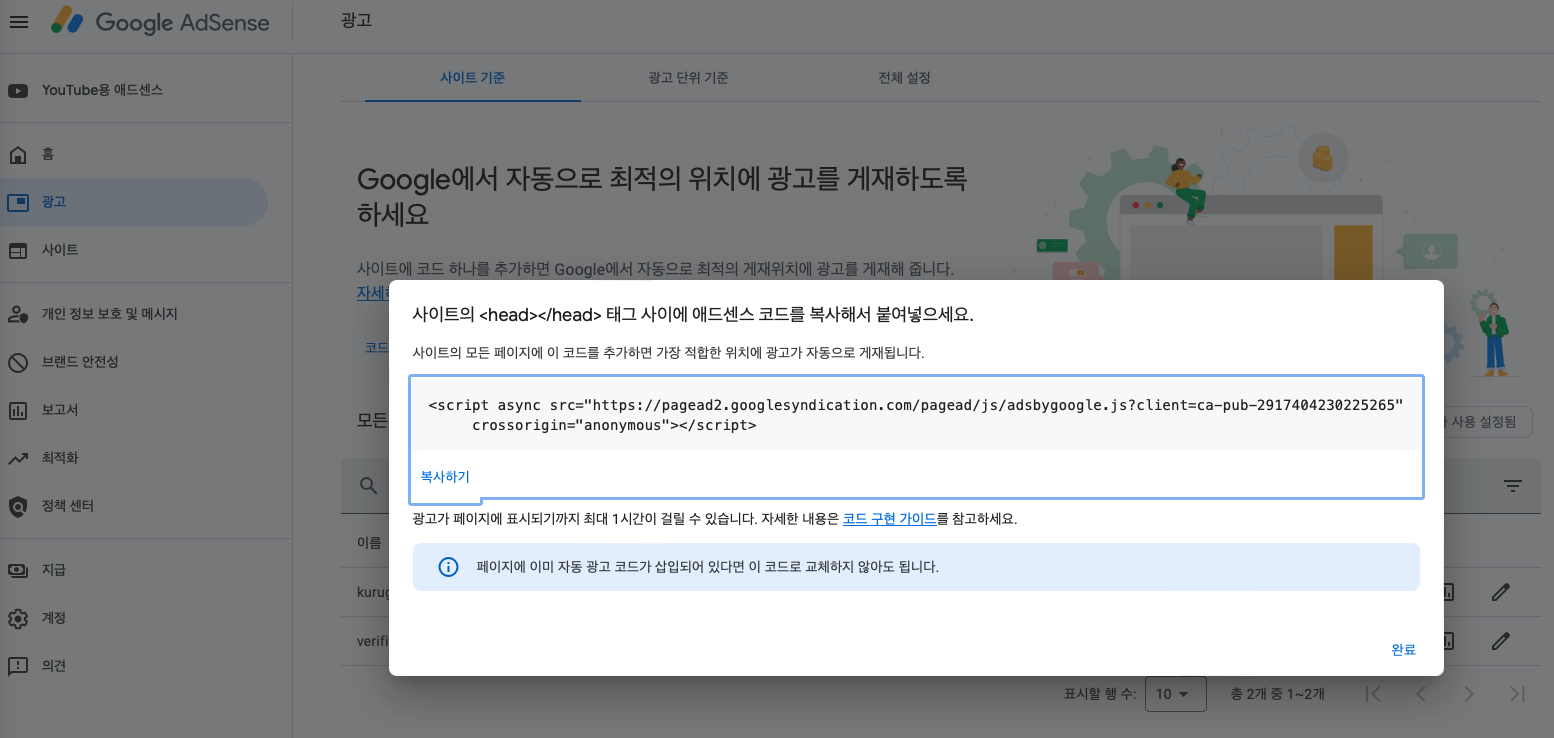Click the 광고 ads icon in the sidebar

[18, 202]
